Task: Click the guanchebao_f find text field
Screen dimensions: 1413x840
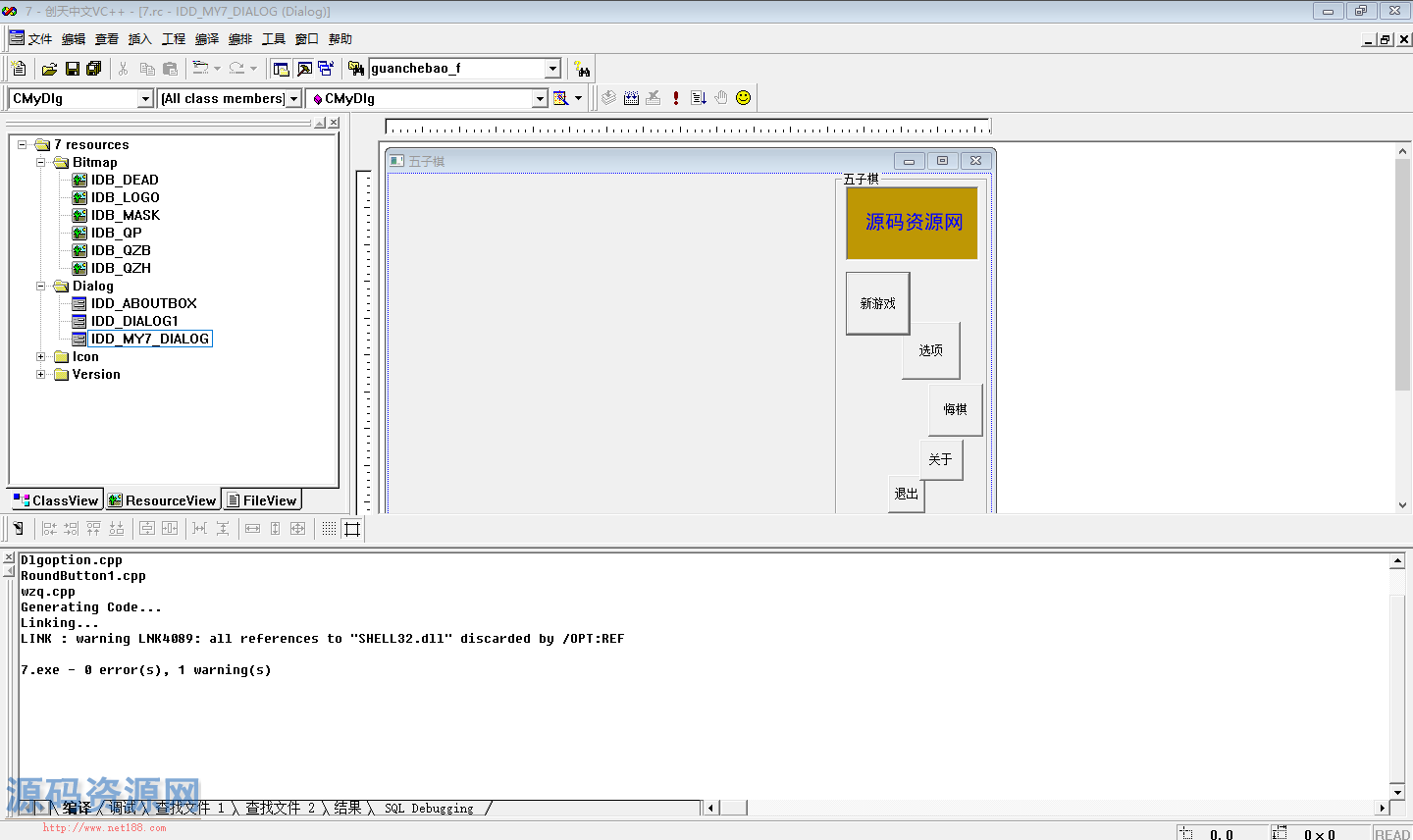Action: pos(456,69)
